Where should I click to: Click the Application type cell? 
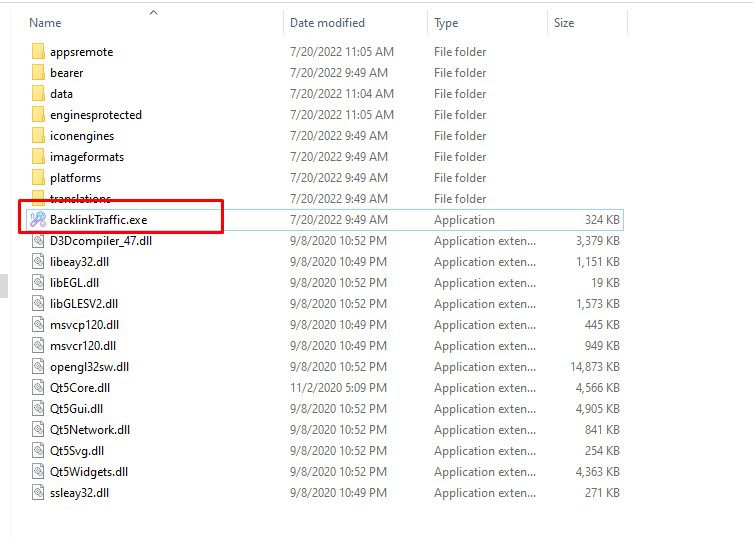(464, 220)
